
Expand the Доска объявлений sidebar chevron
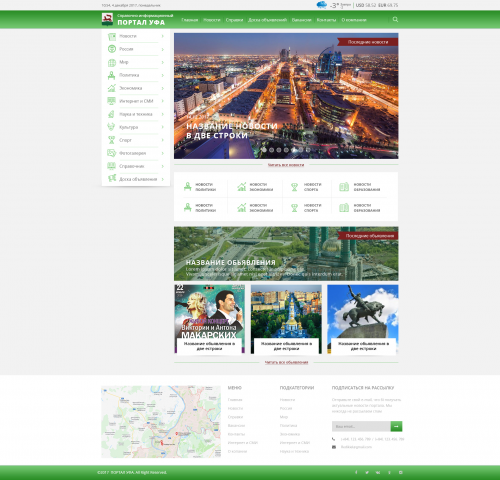[x=163, y=179]
